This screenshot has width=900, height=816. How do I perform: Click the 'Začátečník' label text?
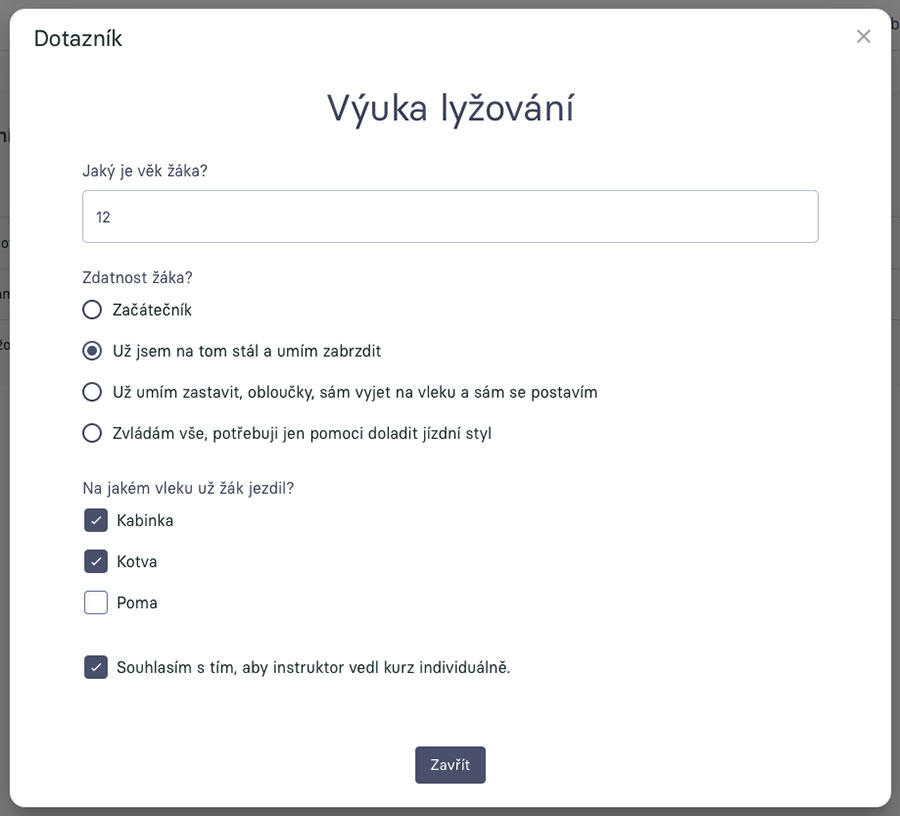(152, 310)
